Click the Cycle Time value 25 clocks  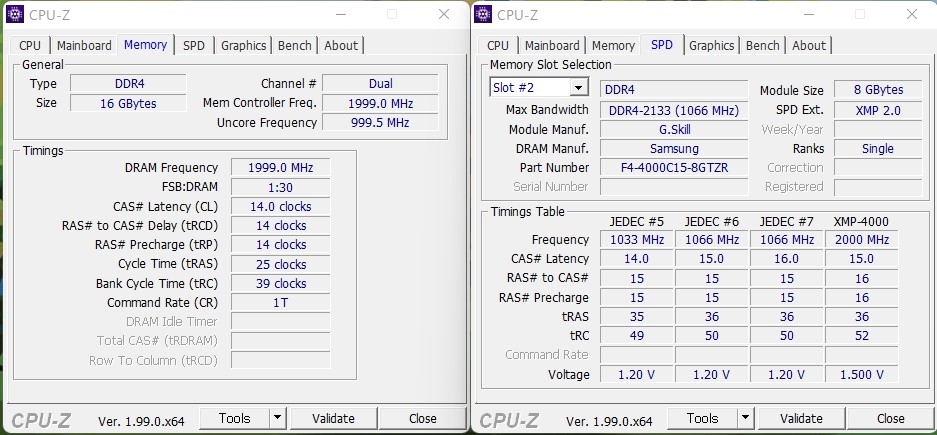pos(280,264)
